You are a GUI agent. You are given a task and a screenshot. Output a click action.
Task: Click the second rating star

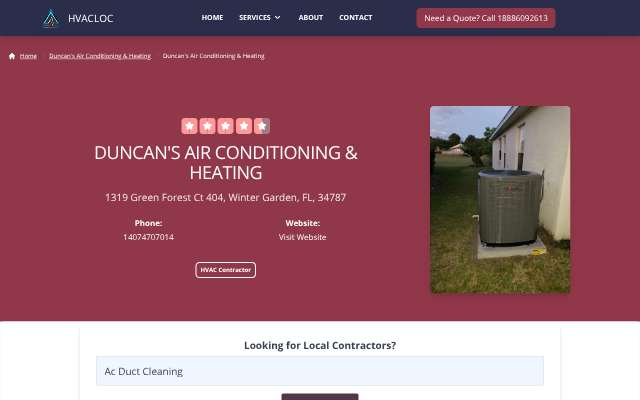tap(207, 126)
